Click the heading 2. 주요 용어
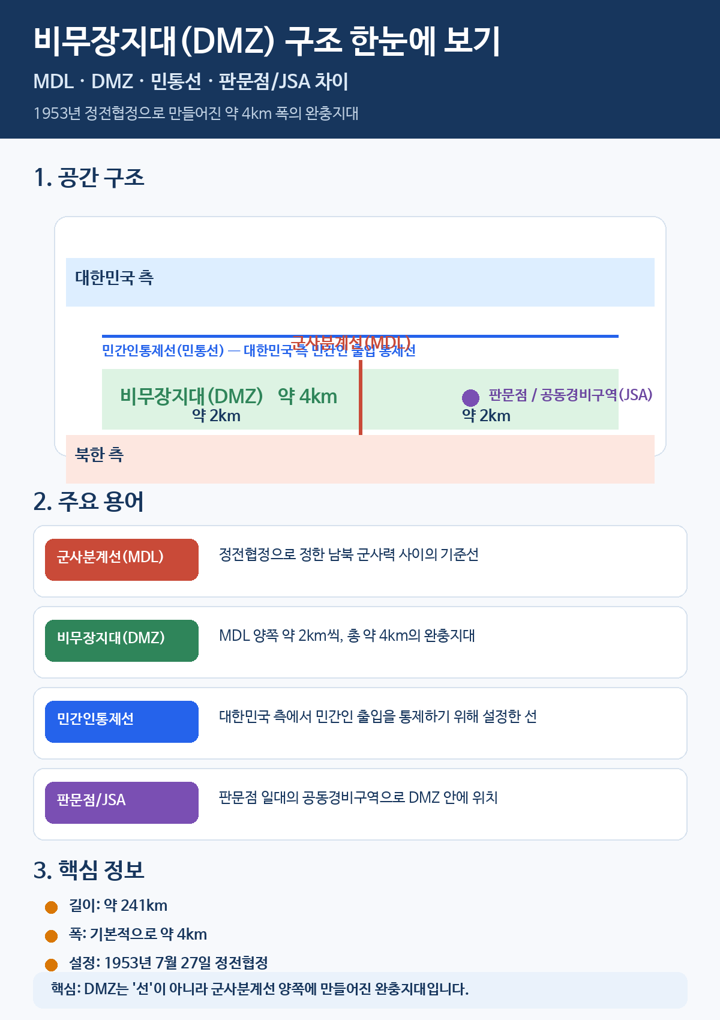 tap(89, 502)
